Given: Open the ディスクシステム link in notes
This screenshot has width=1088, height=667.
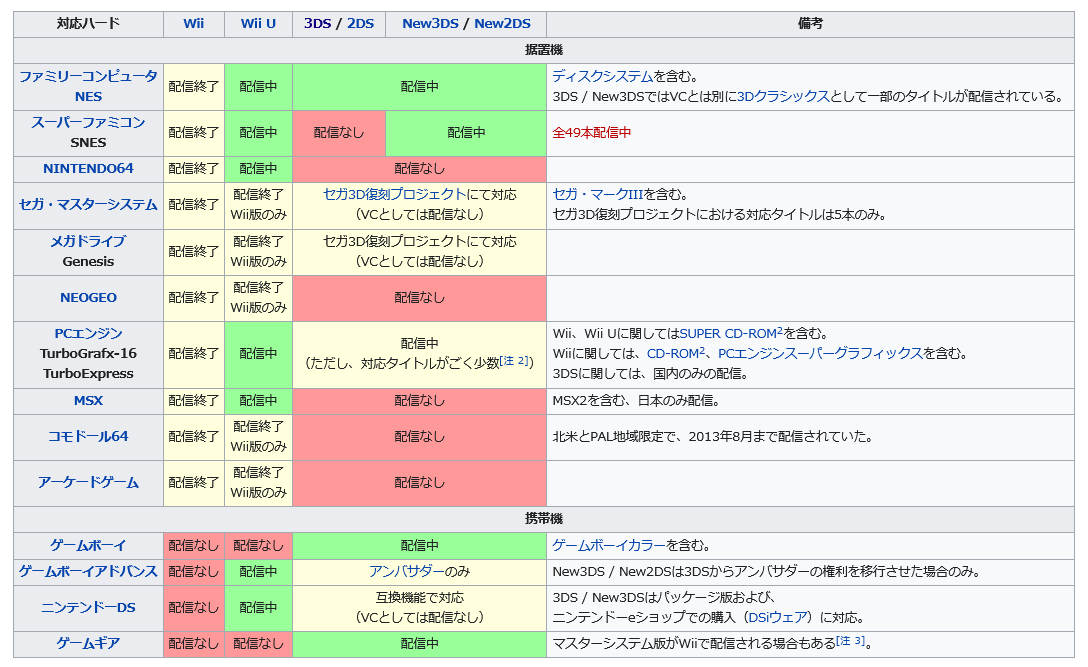Looking at the screenshot, I should pyautogui.click(x=603, y=76).
